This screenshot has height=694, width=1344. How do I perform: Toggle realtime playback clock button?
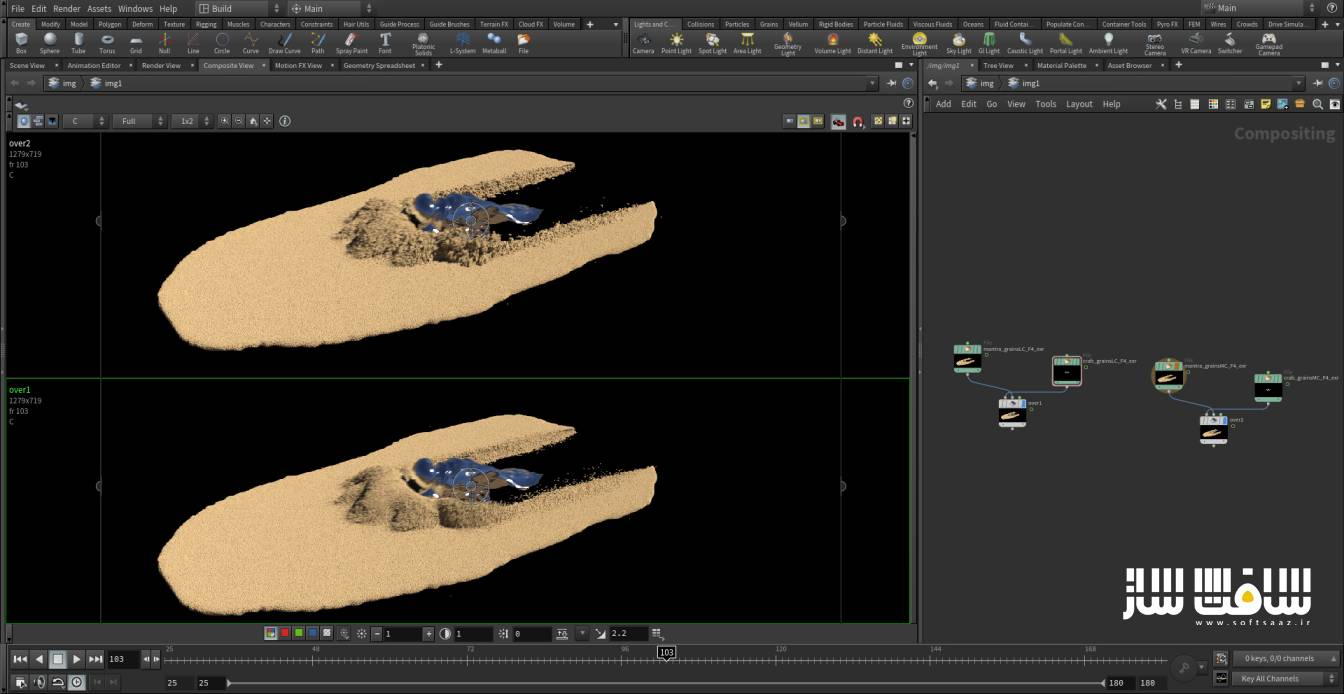pos(77,682)
